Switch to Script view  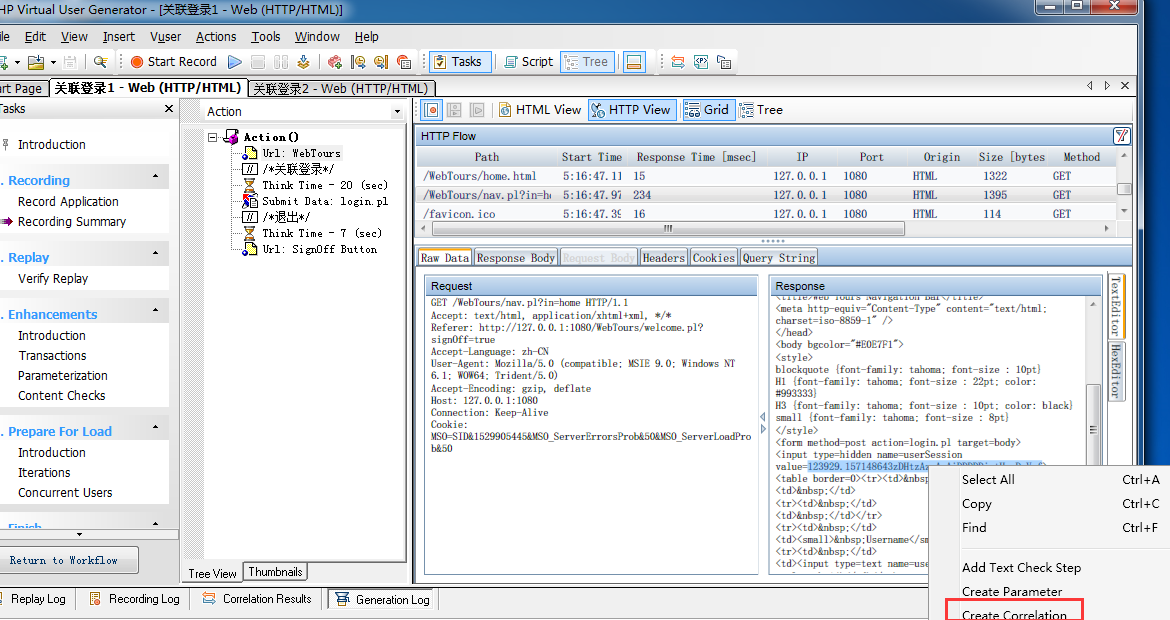pyautogui.click(x=528, y=62)
